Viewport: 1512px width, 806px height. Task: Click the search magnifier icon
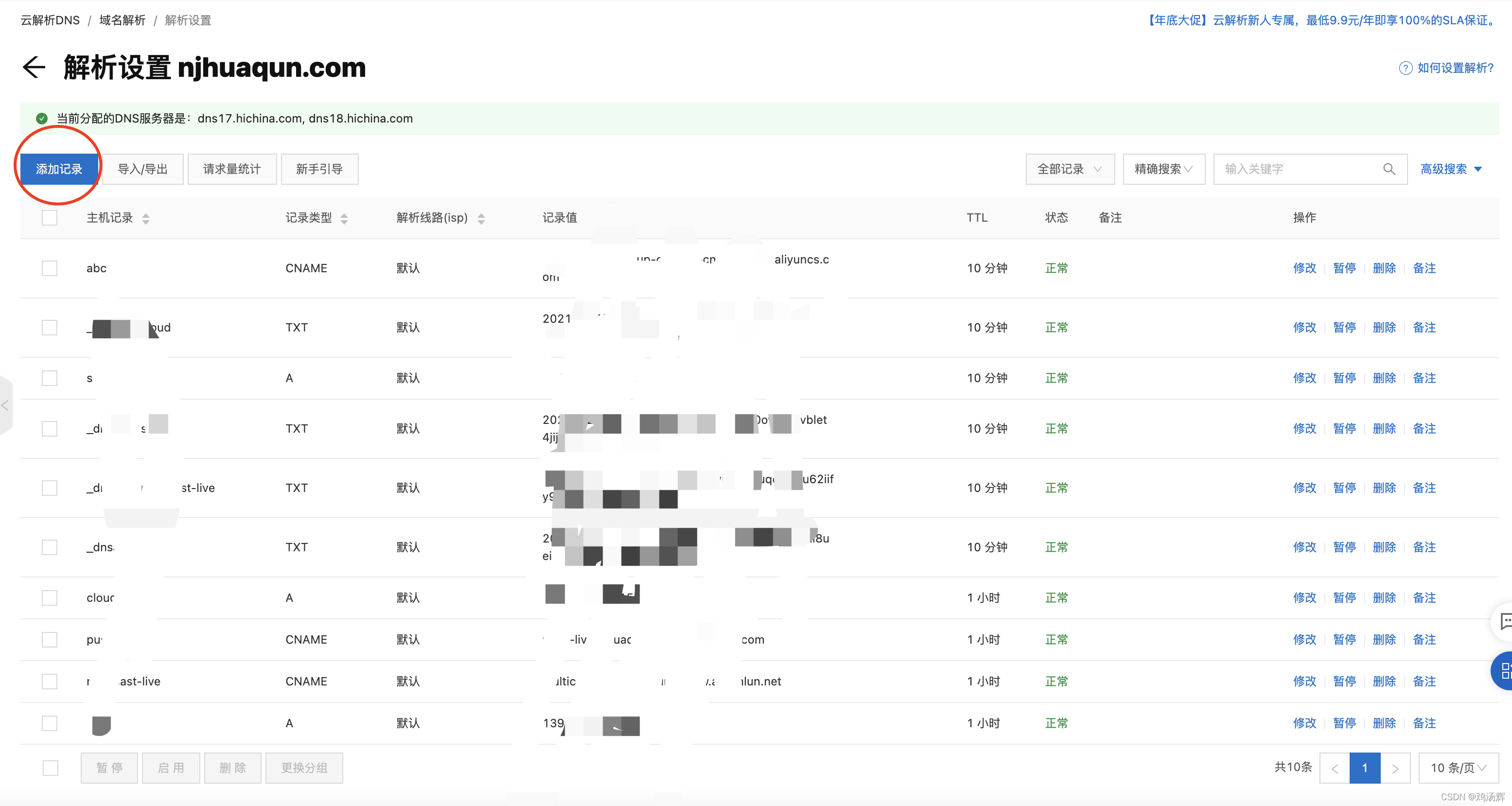click(x=1389, y=169)
